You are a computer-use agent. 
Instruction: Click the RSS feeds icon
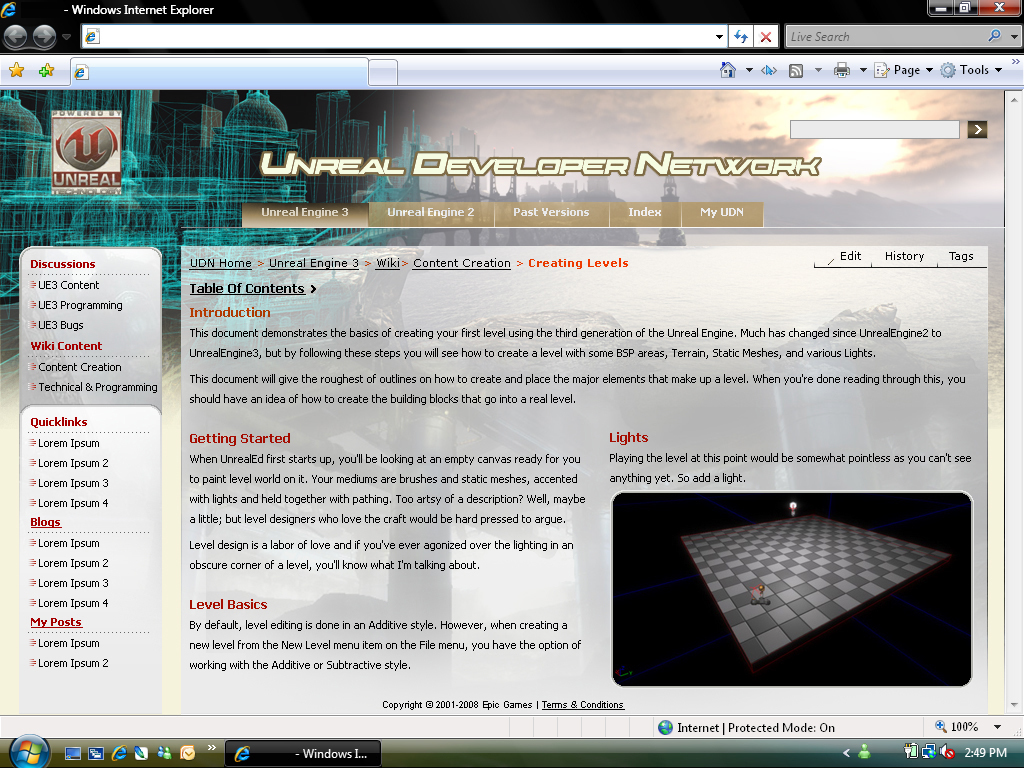pyautogui.click(x=796, y=71)
